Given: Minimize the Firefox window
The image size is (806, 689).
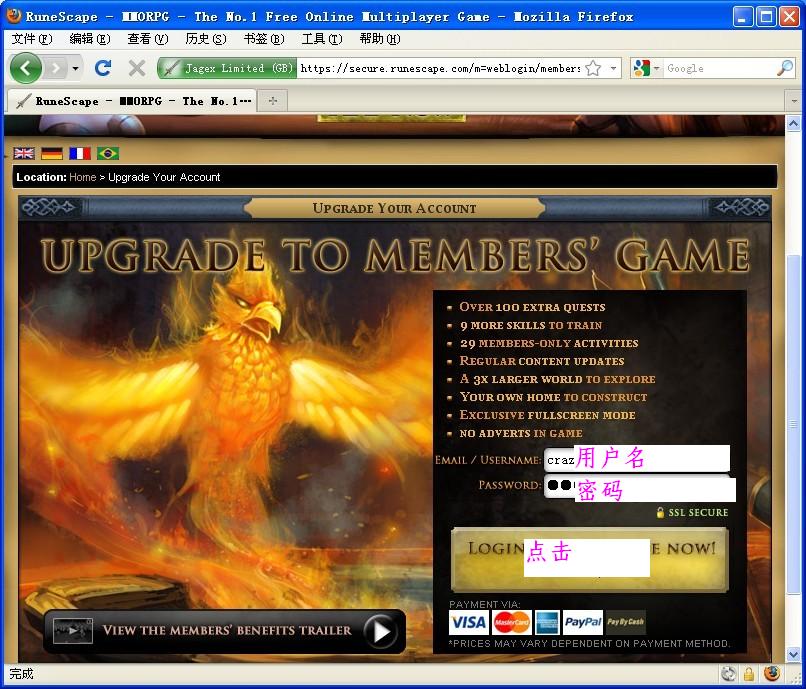Looking at the screenshot, I should pyautogui.click(x=742, y=16).
